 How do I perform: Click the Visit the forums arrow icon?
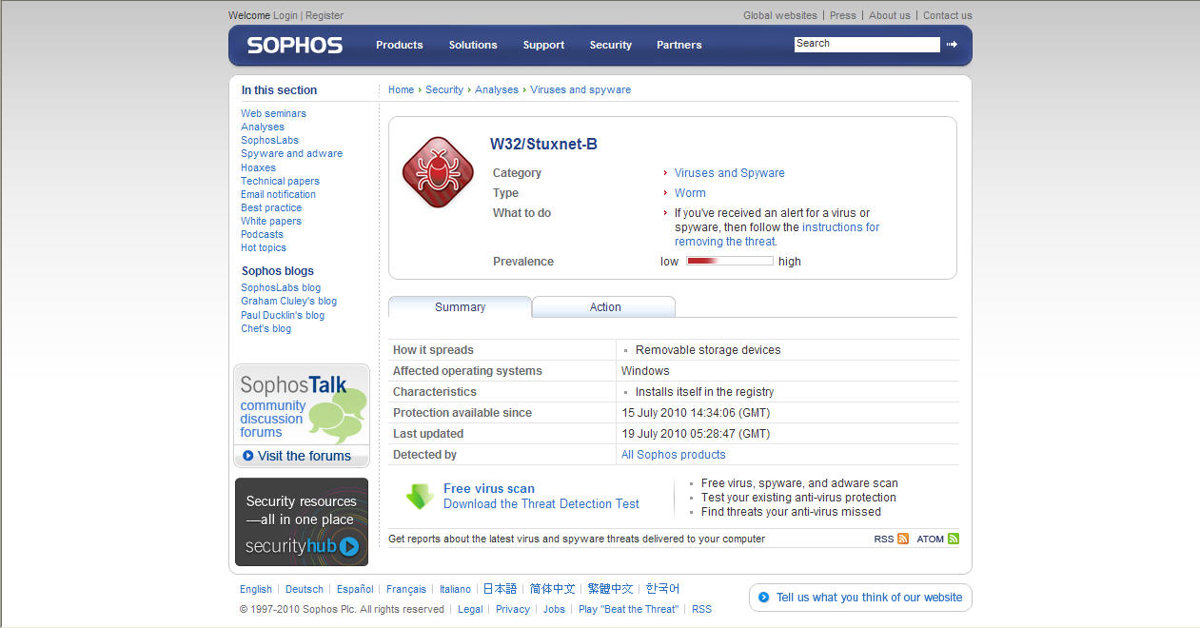(x=248, y=456)
